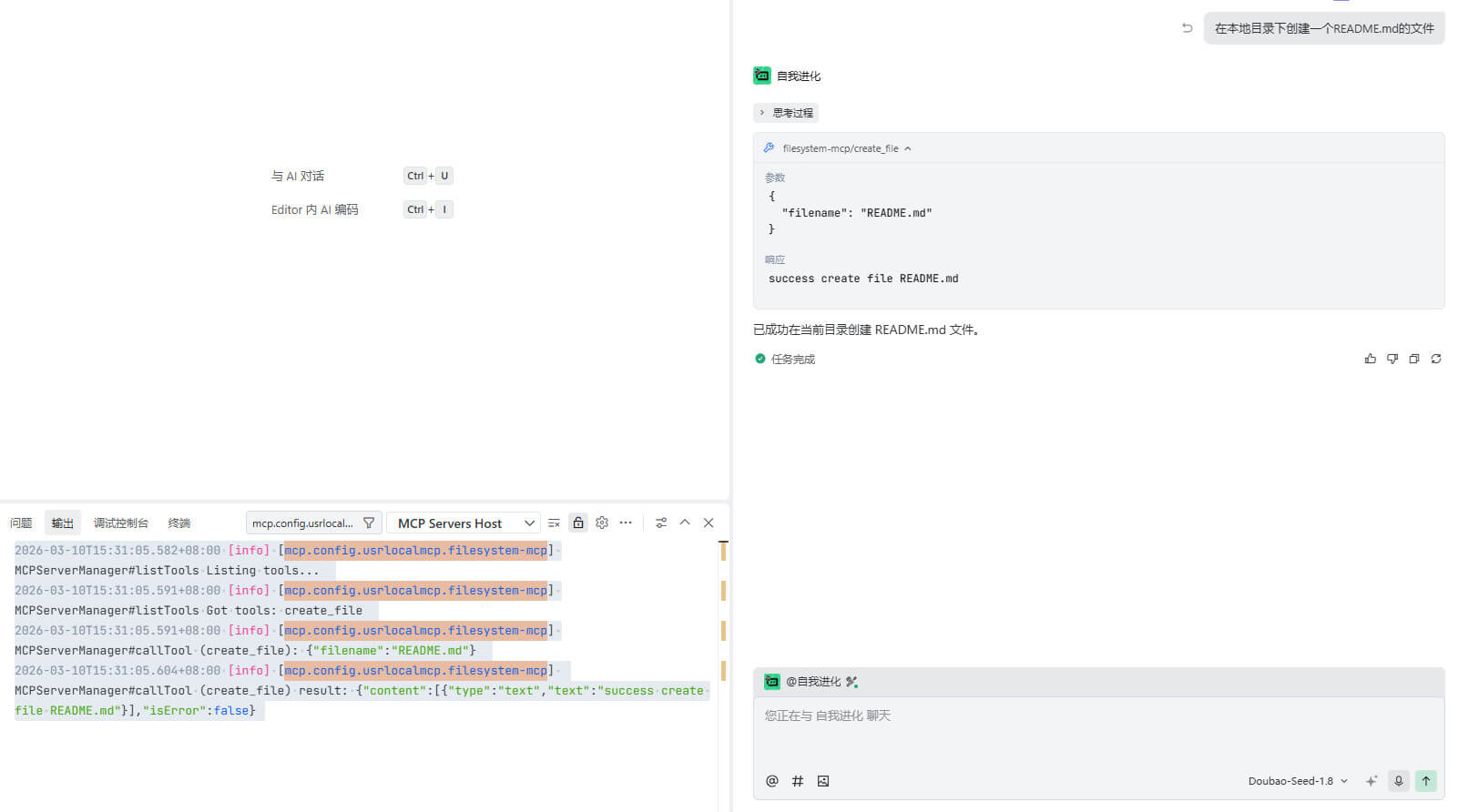Screen dimensions: 1458x812
Task: Copy the AI response
Action: pos(1413,359)
